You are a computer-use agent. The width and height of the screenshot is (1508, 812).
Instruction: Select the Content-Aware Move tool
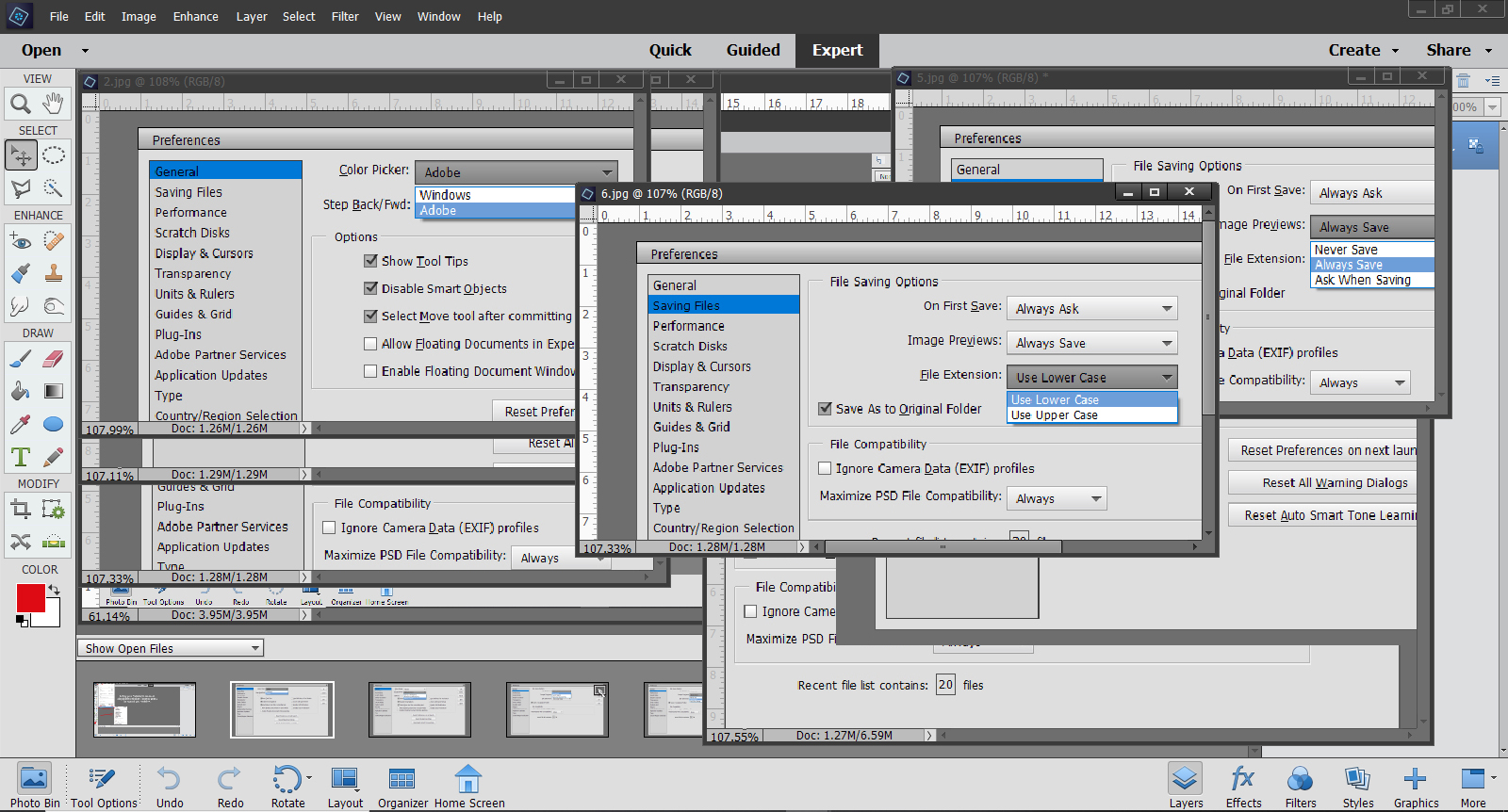(x=21, y=542)
